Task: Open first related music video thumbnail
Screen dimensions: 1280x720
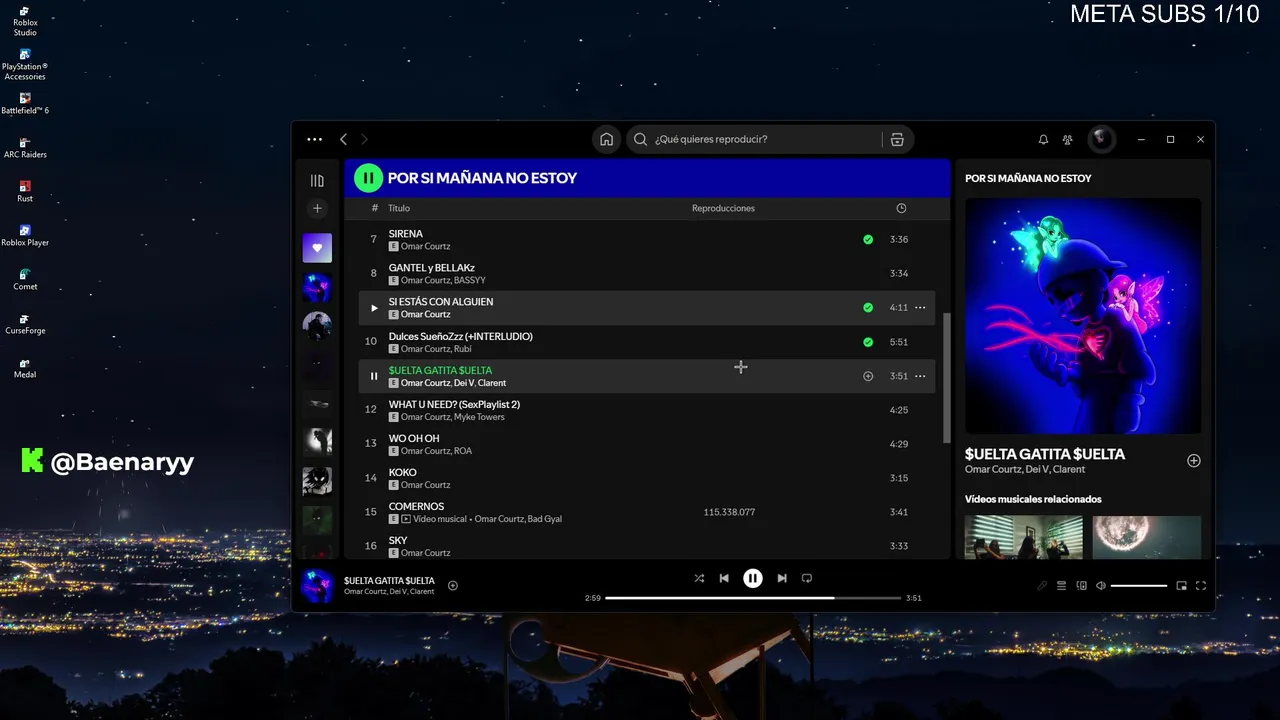Action: [1024, 537]
